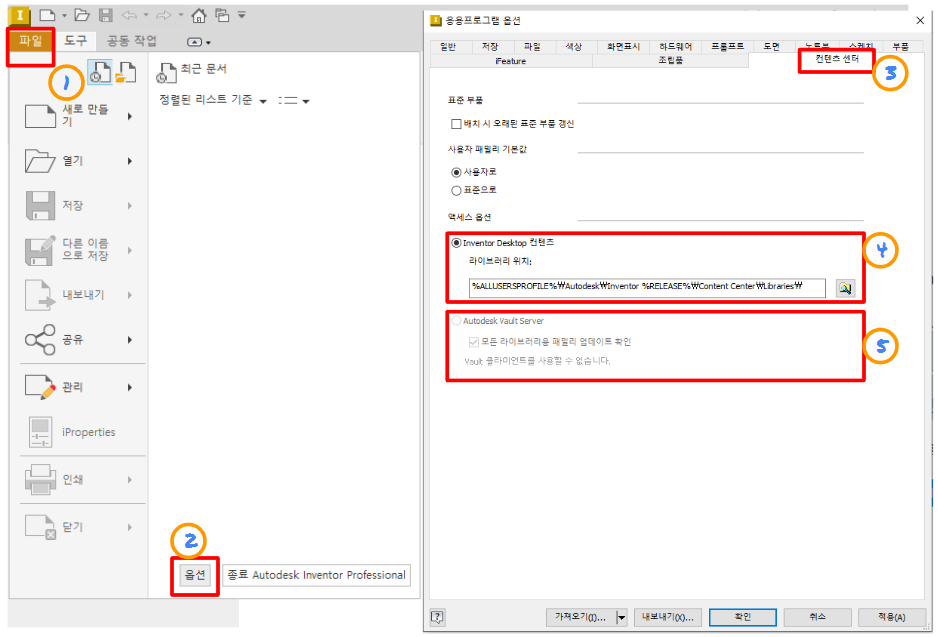Screen dimensions: 938x637
Task: Enable 배치 시 오래된 표준 부품 갱신 checkbox
Action: coord(456,124)
